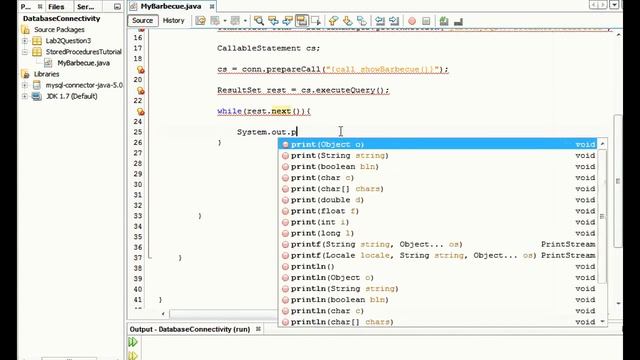Click the Find Selection magnifier icon
Image resolution: width=640 pixels, height=360 pixels.
point(259,21)
